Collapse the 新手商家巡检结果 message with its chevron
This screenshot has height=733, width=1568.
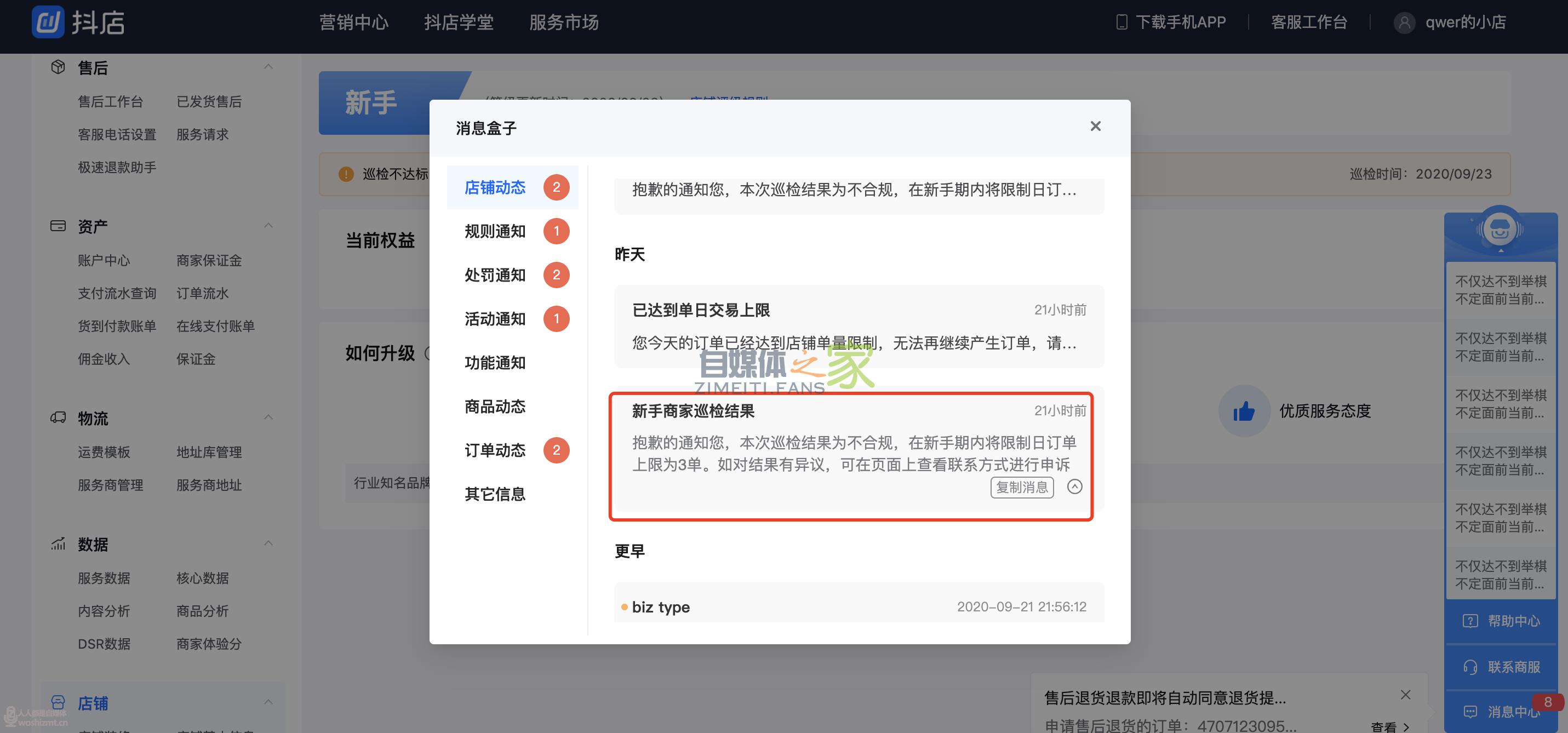point(1074,487)
